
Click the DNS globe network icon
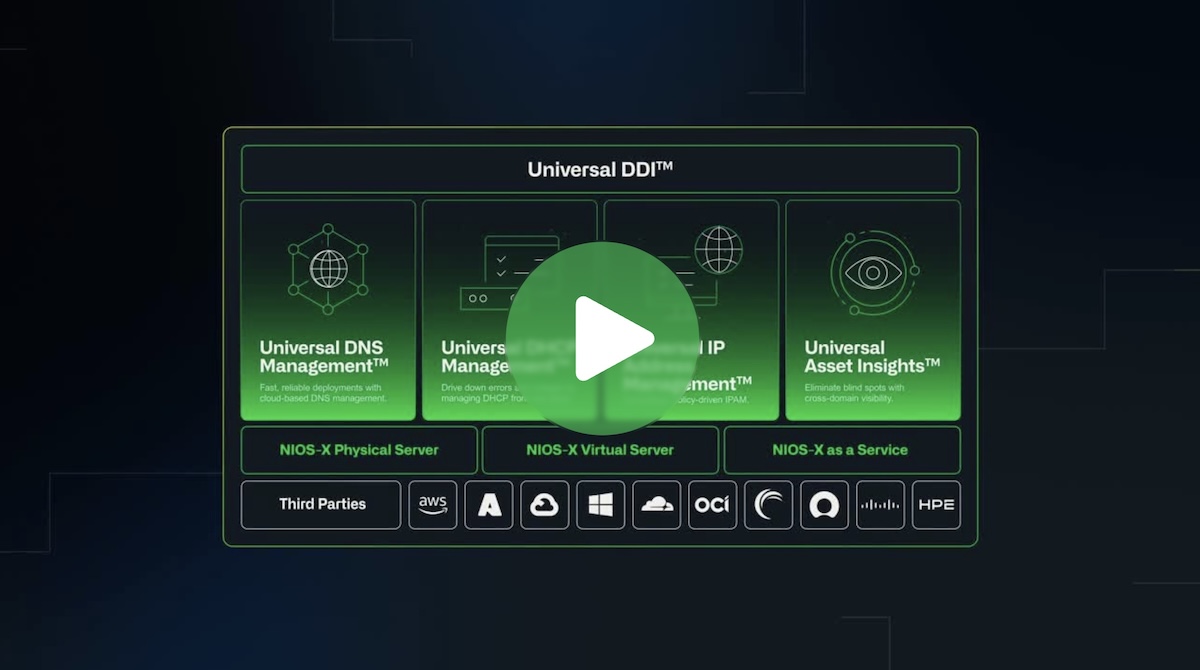click(328, 269)
